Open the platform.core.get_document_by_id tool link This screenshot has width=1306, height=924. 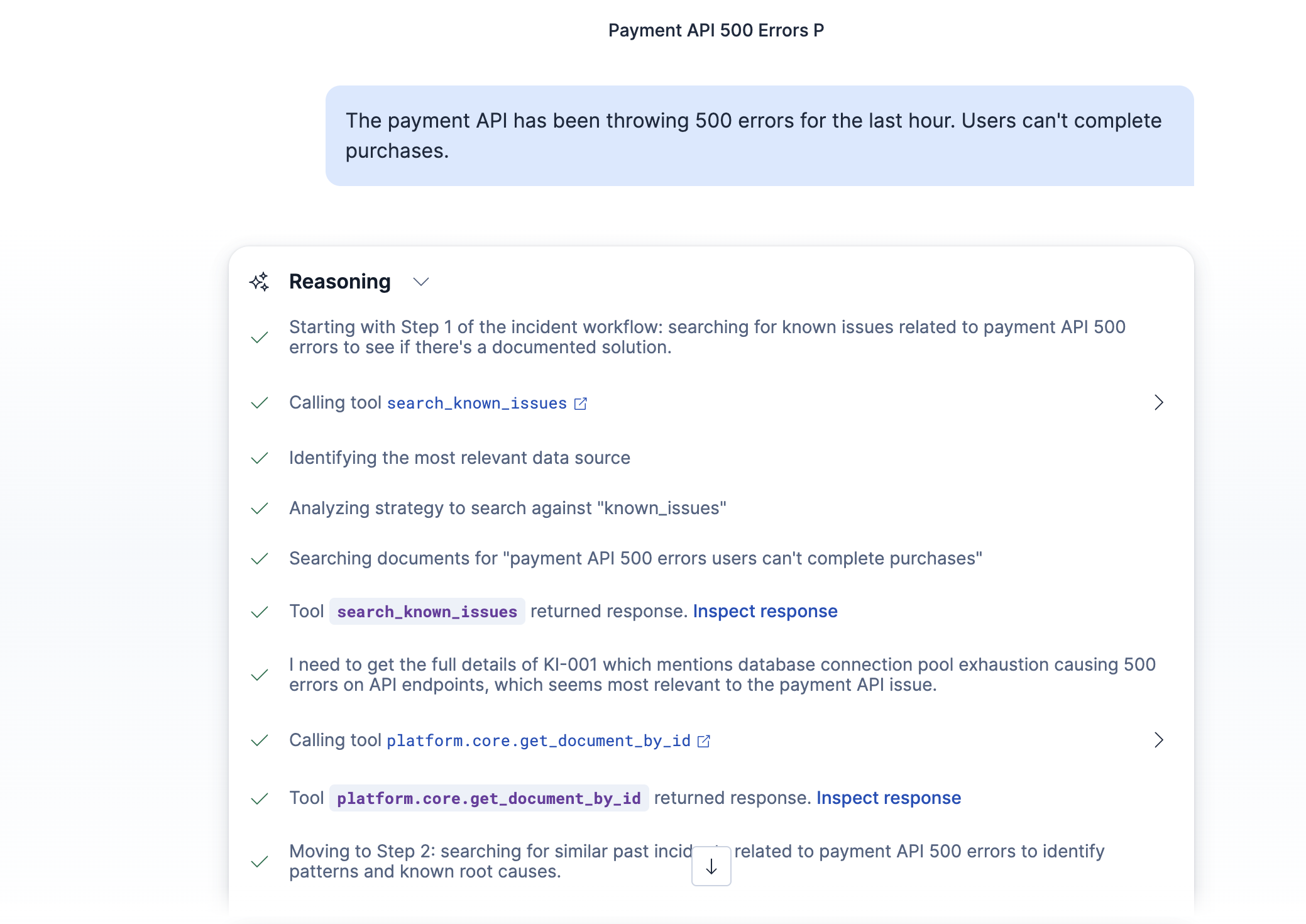(539, 740)
